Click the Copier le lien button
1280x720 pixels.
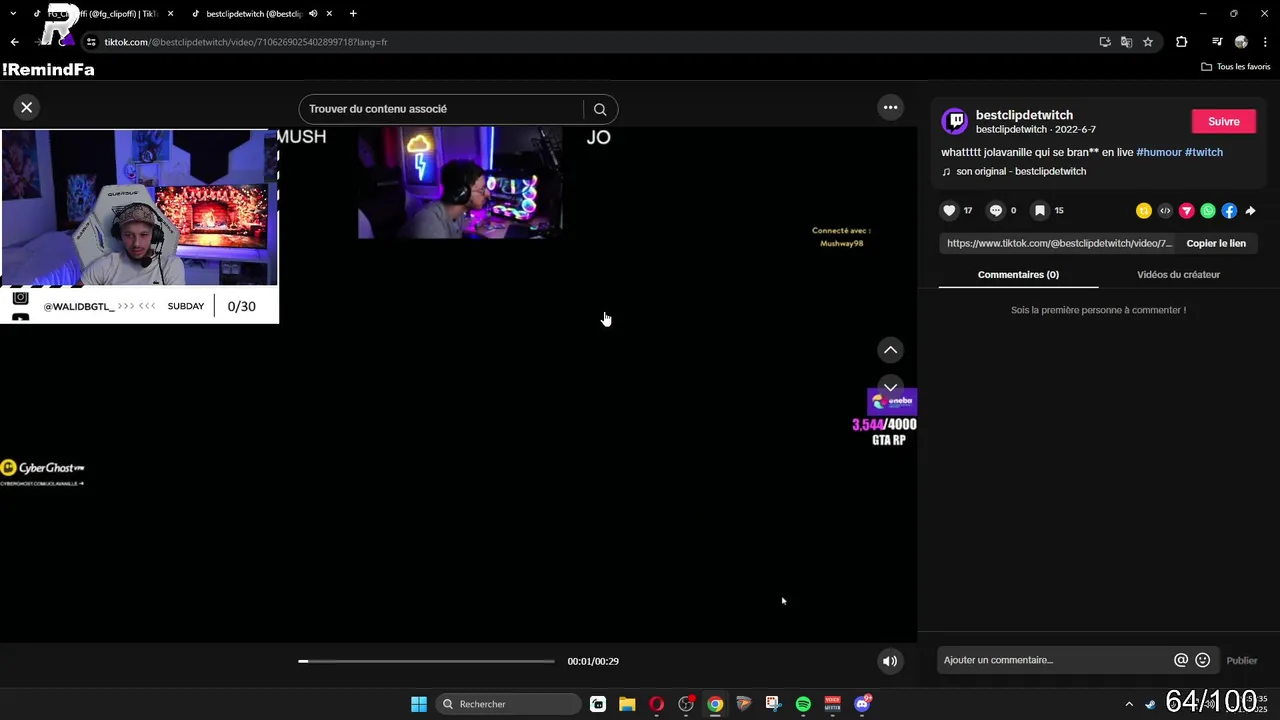click(x=1216, y=243)
